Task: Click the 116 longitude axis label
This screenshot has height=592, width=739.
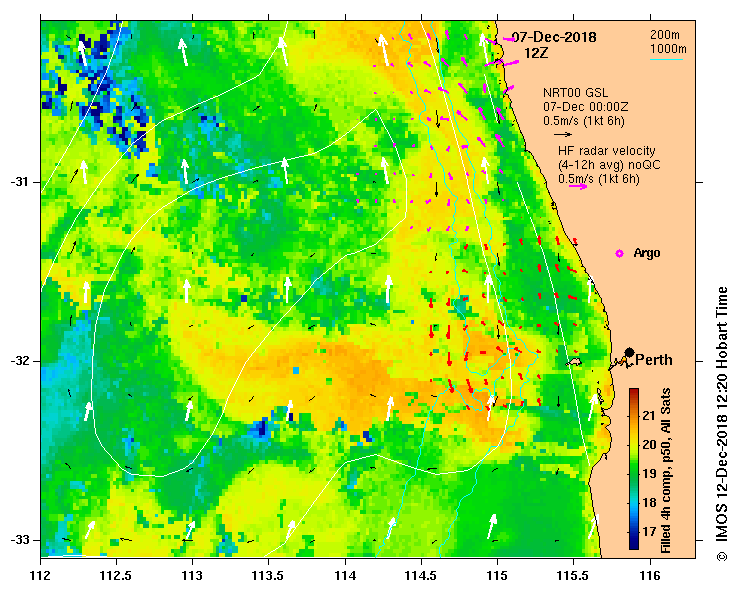Action: (650, 576)
